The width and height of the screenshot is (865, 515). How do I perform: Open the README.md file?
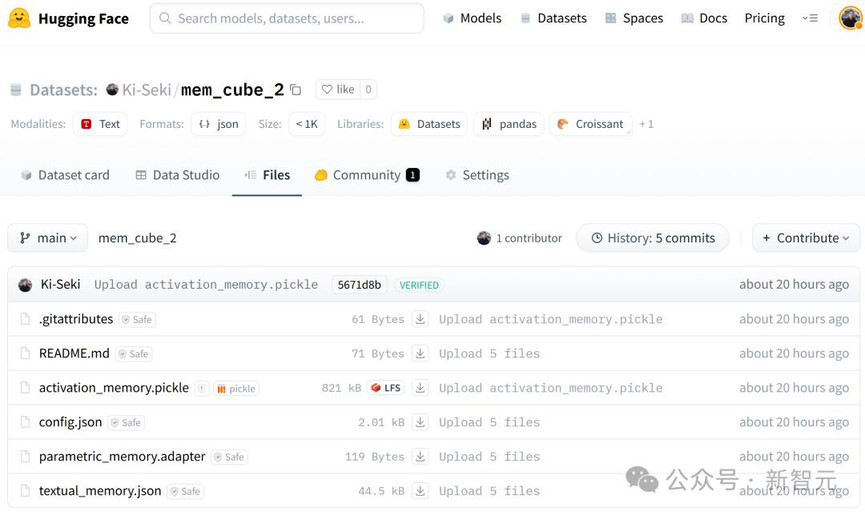tap(74, 353)
